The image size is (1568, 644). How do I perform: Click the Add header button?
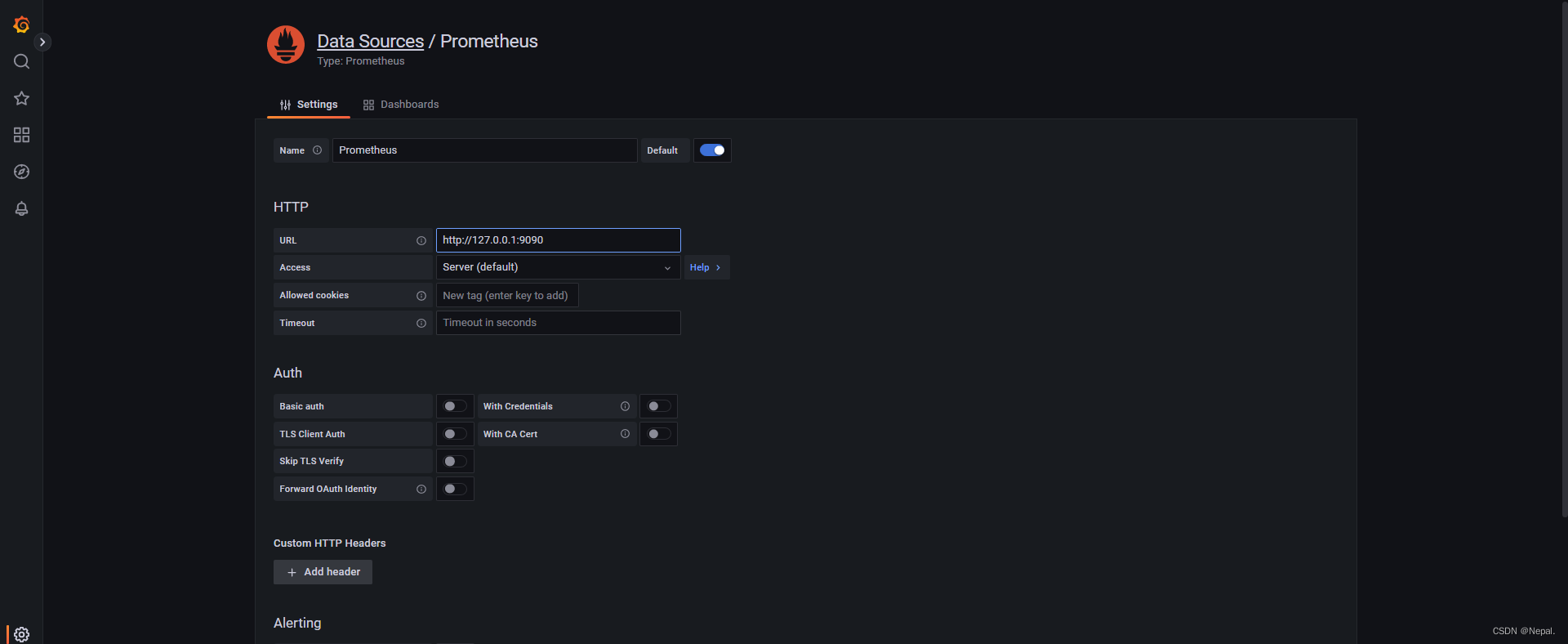click(x=323, y=572)
